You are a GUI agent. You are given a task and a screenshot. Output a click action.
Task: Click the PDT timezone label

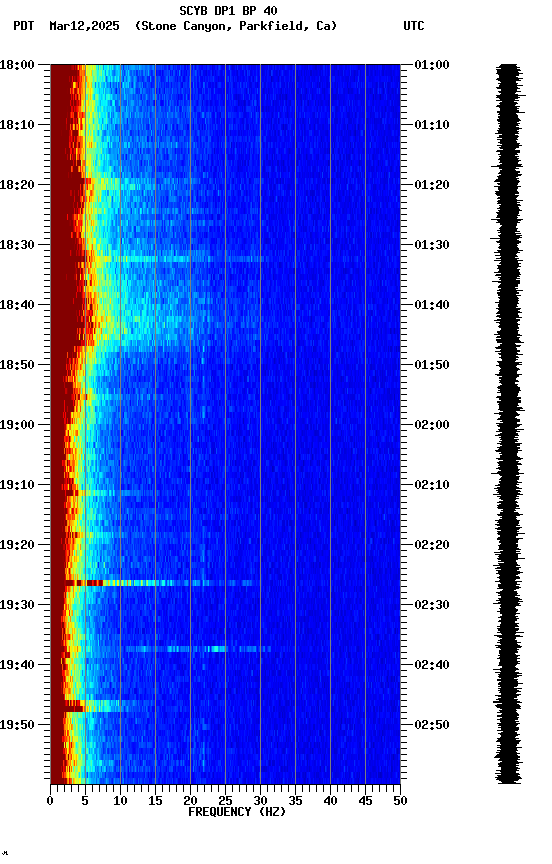coord(24,26)
